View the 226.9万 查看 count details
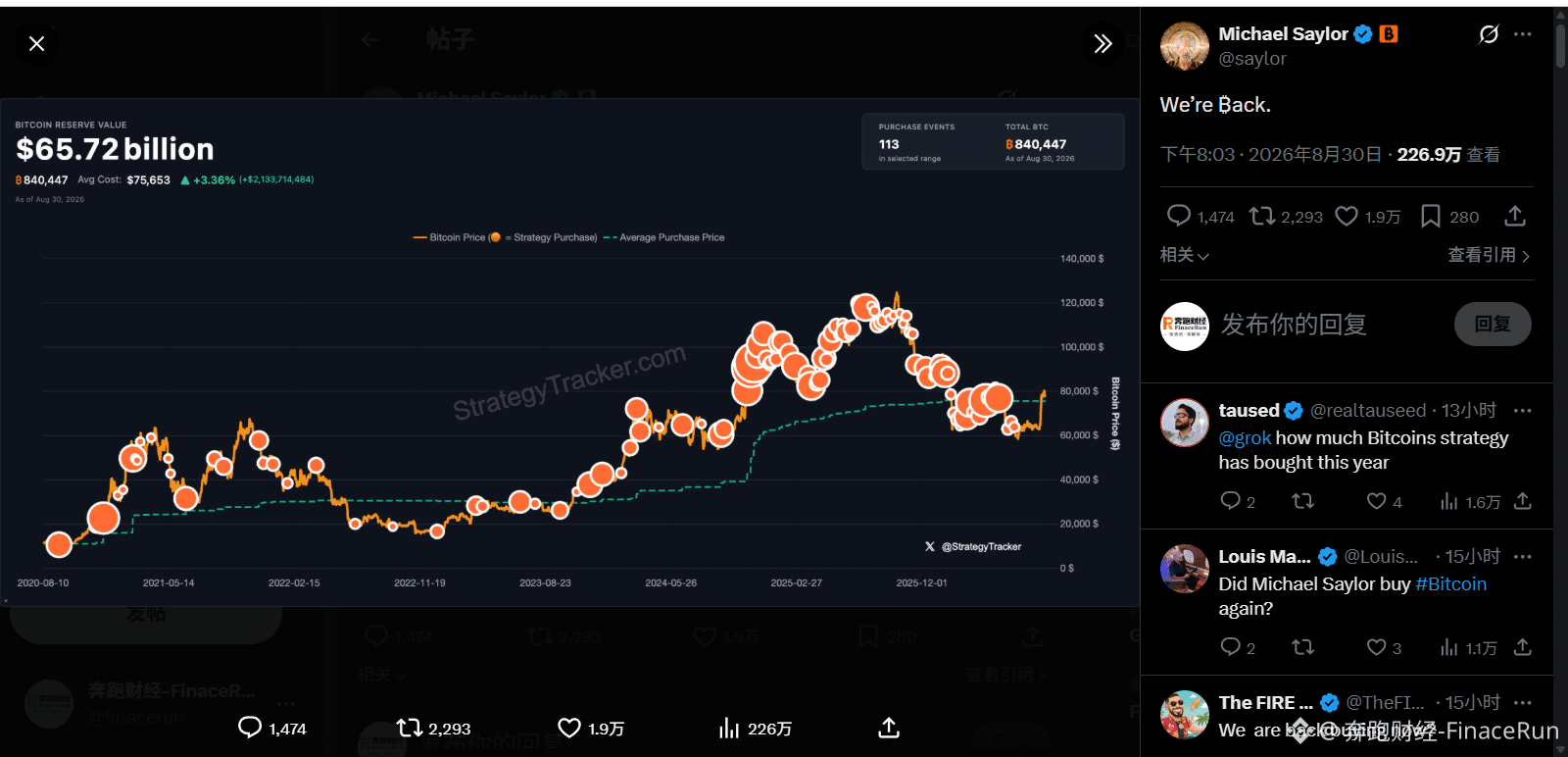This screenshot has height=757, width=1568. click(x=1448, y=155)
